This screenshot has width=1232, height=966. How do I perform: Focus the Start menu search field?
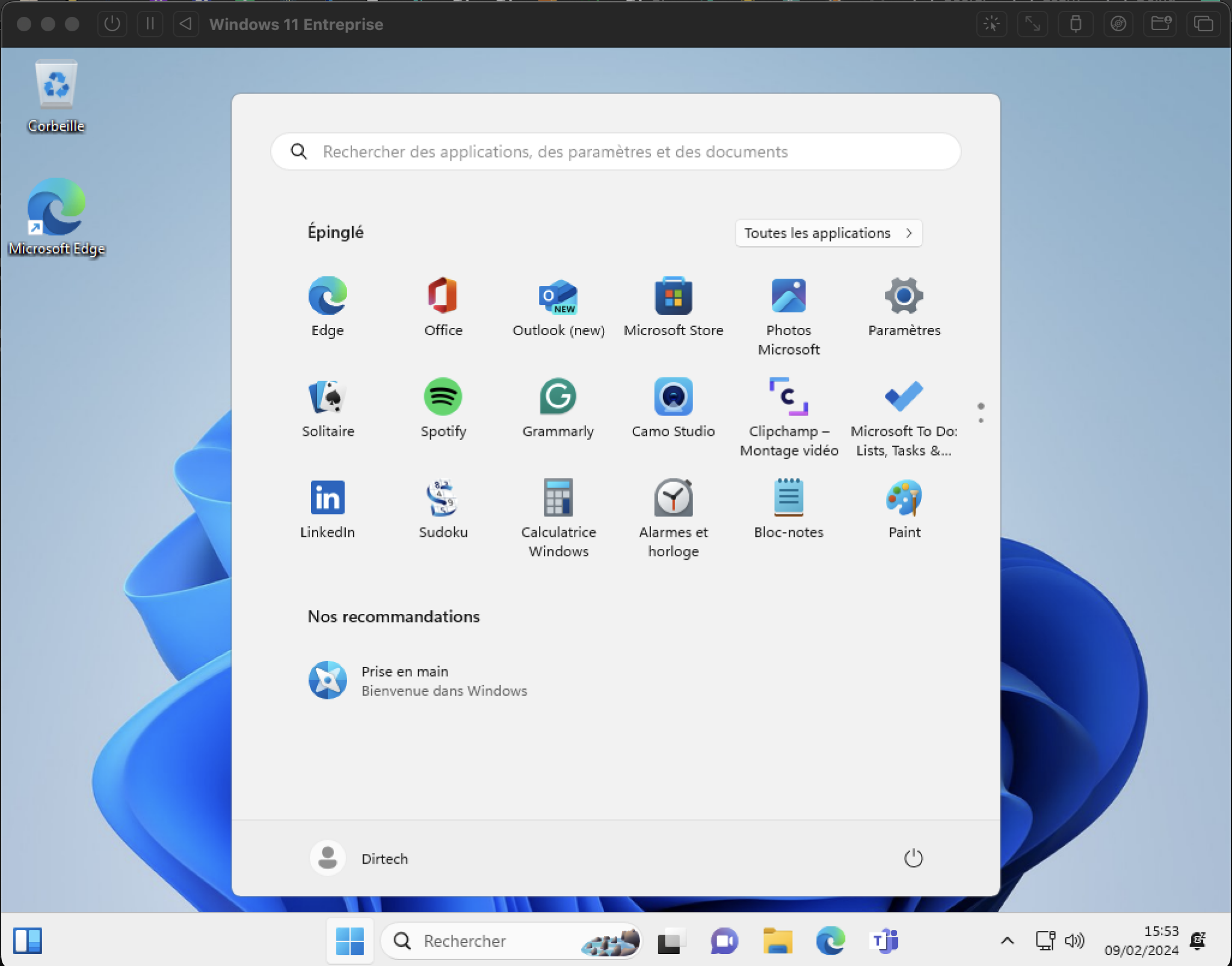click(x=615, y=152)
